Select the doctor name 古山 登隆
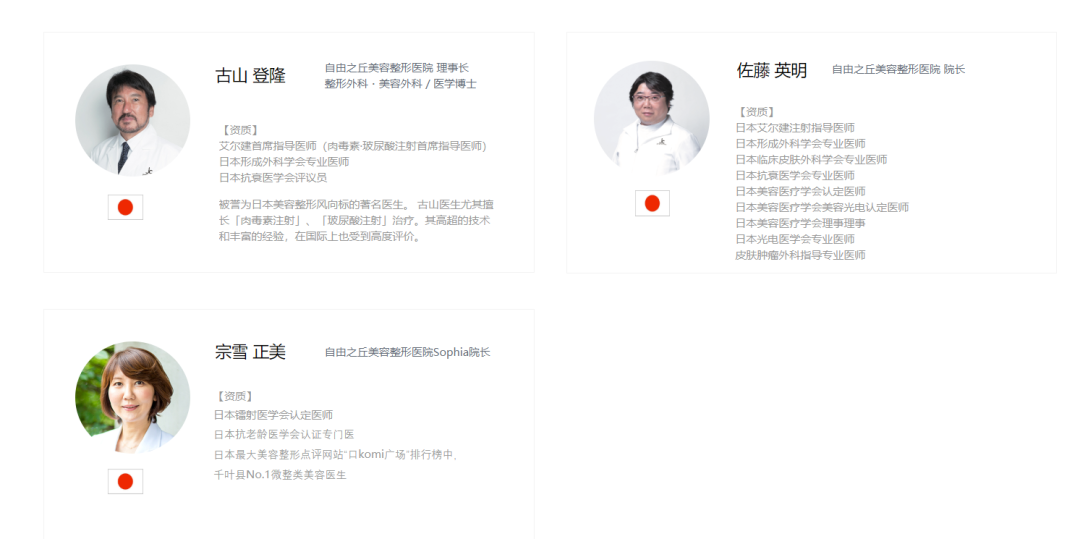This screenshot has width=1080, height=539. [250, 76]
